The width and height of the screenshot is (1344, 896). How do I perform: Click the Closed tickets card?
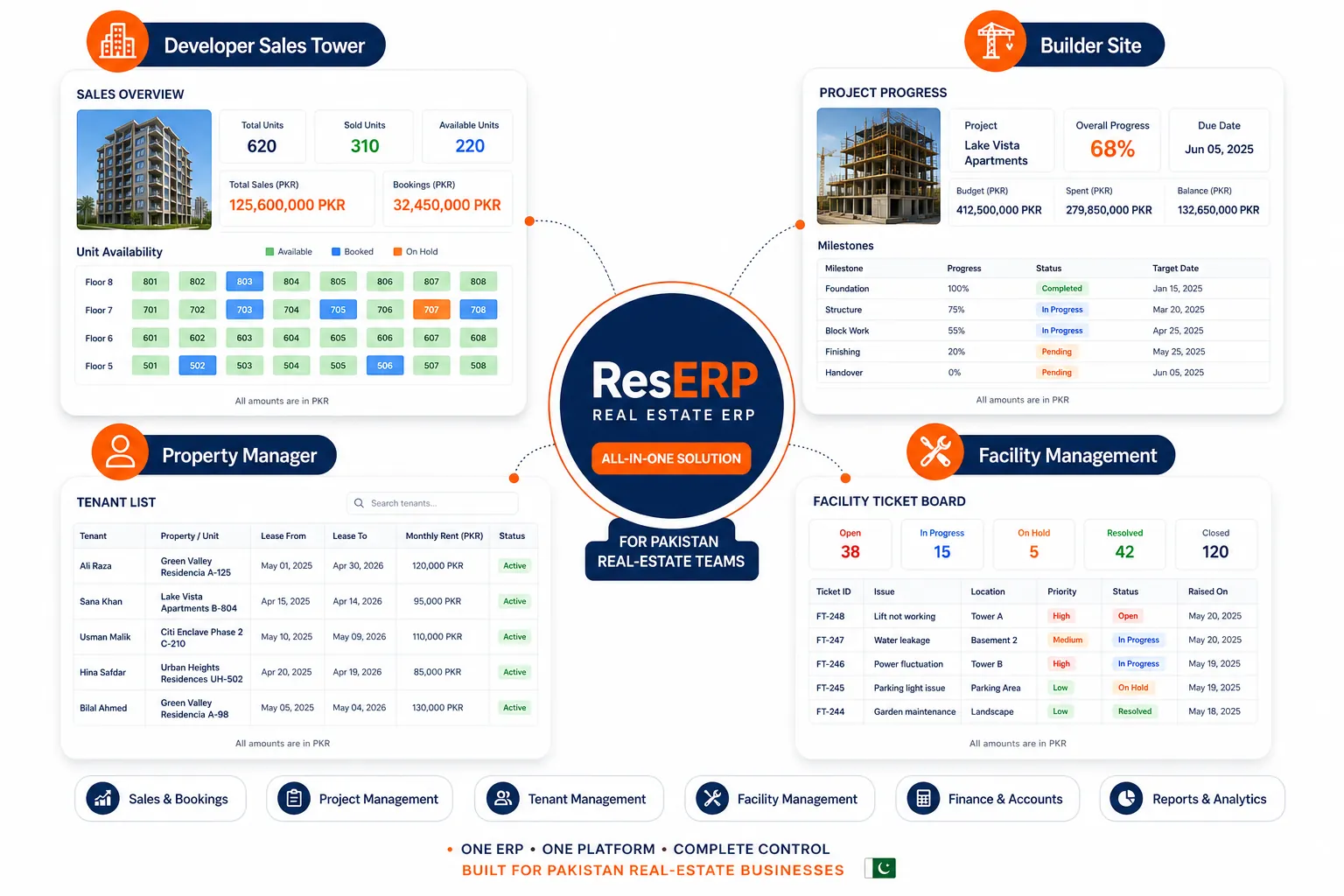pyautogui.click(x=1216, y=544)
